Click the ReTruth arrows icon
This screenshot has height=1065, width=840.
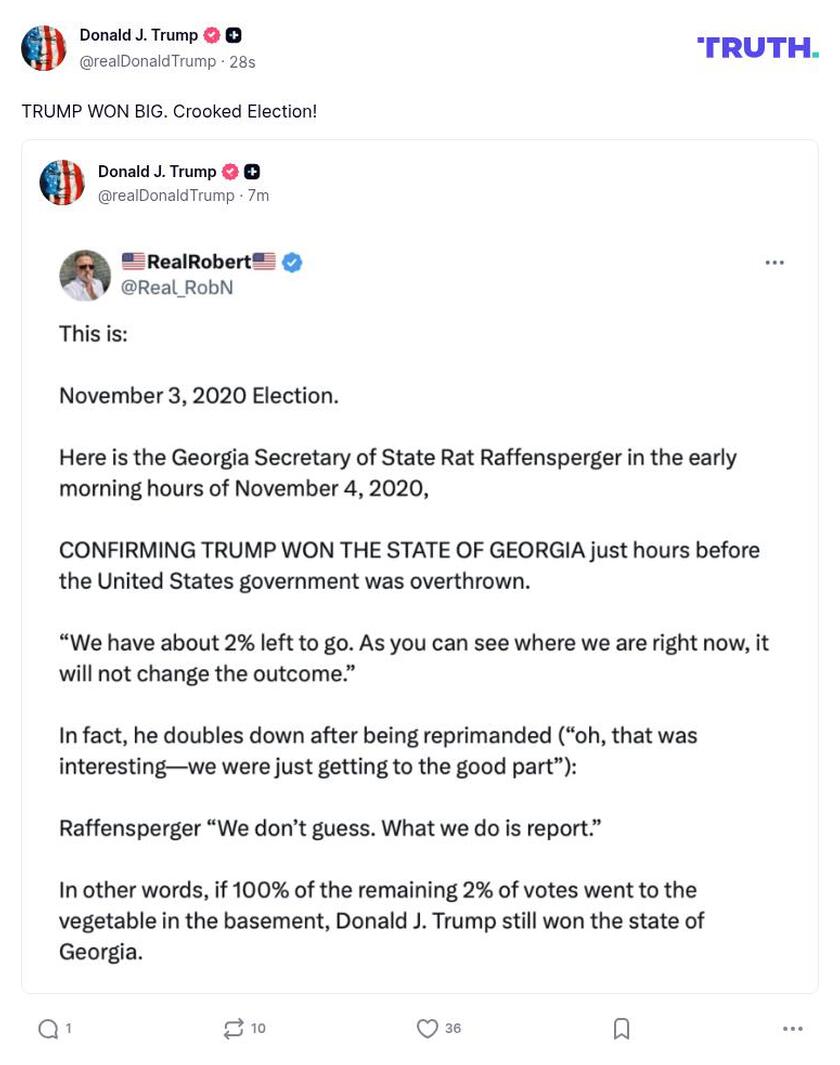(x=233, y=1029)
